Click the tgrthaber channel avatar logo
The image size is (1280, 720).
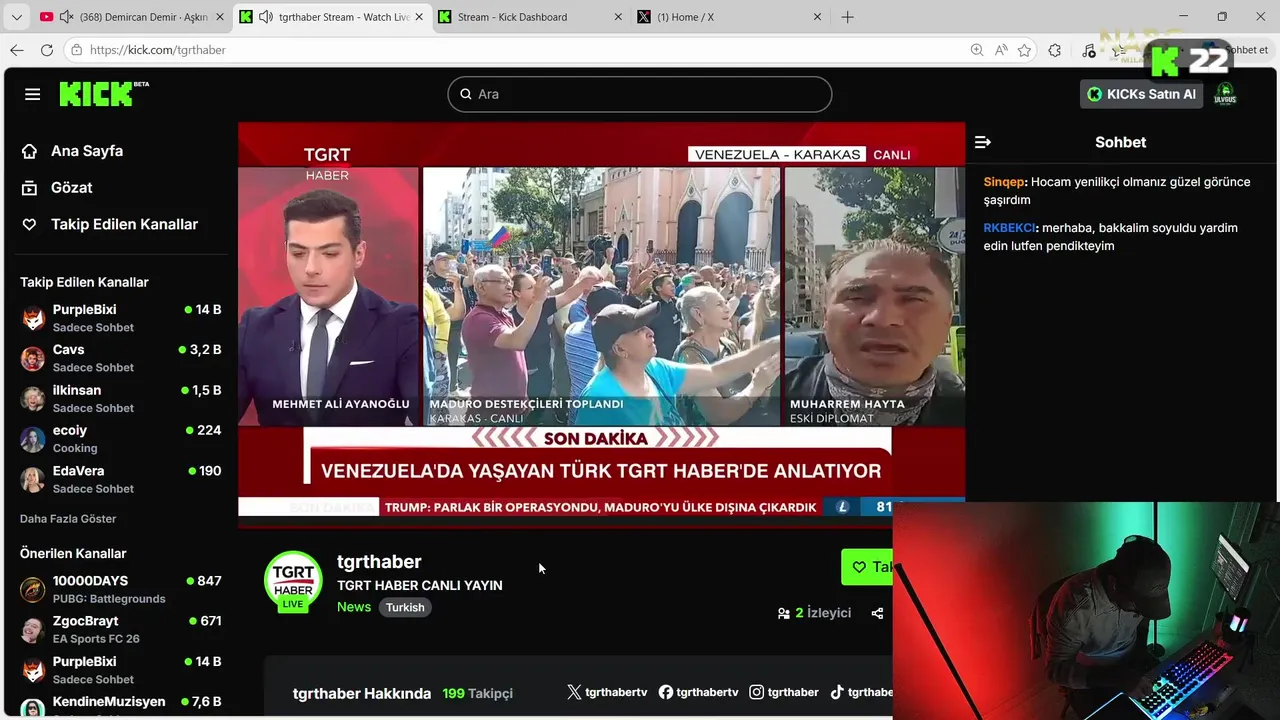click(x=293, y=580)
